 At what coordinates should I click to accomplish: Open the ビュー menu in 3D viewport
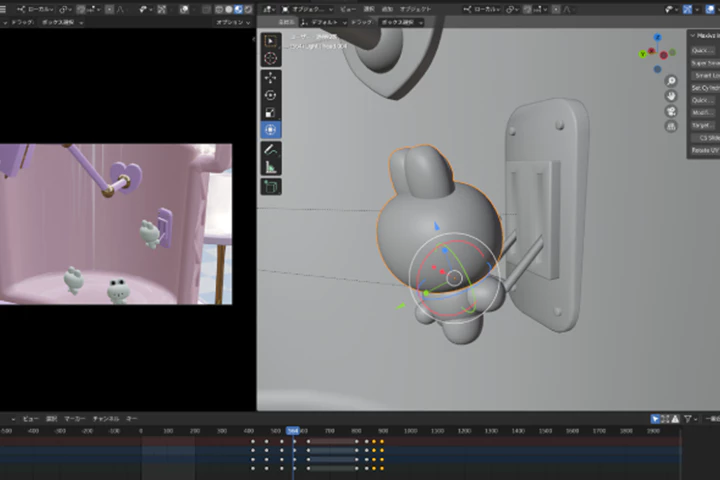(348, 9)
